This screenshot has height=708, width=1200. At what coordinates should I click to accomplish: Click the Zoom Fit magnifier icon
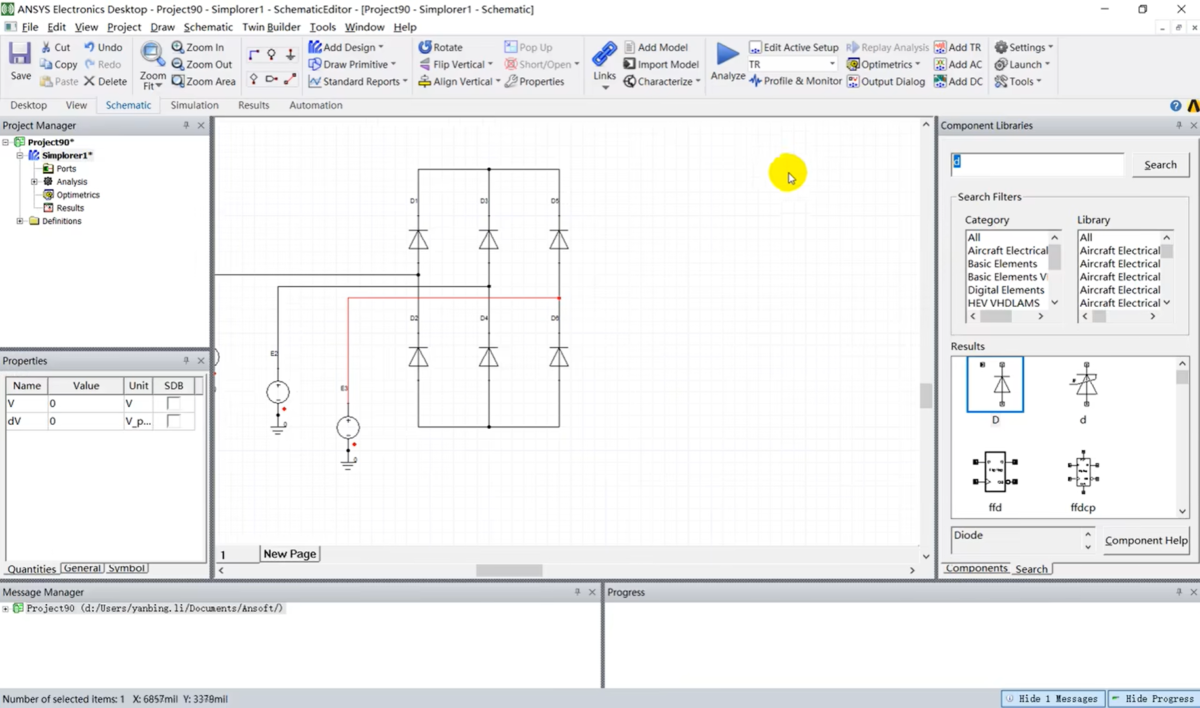(153, 55)
